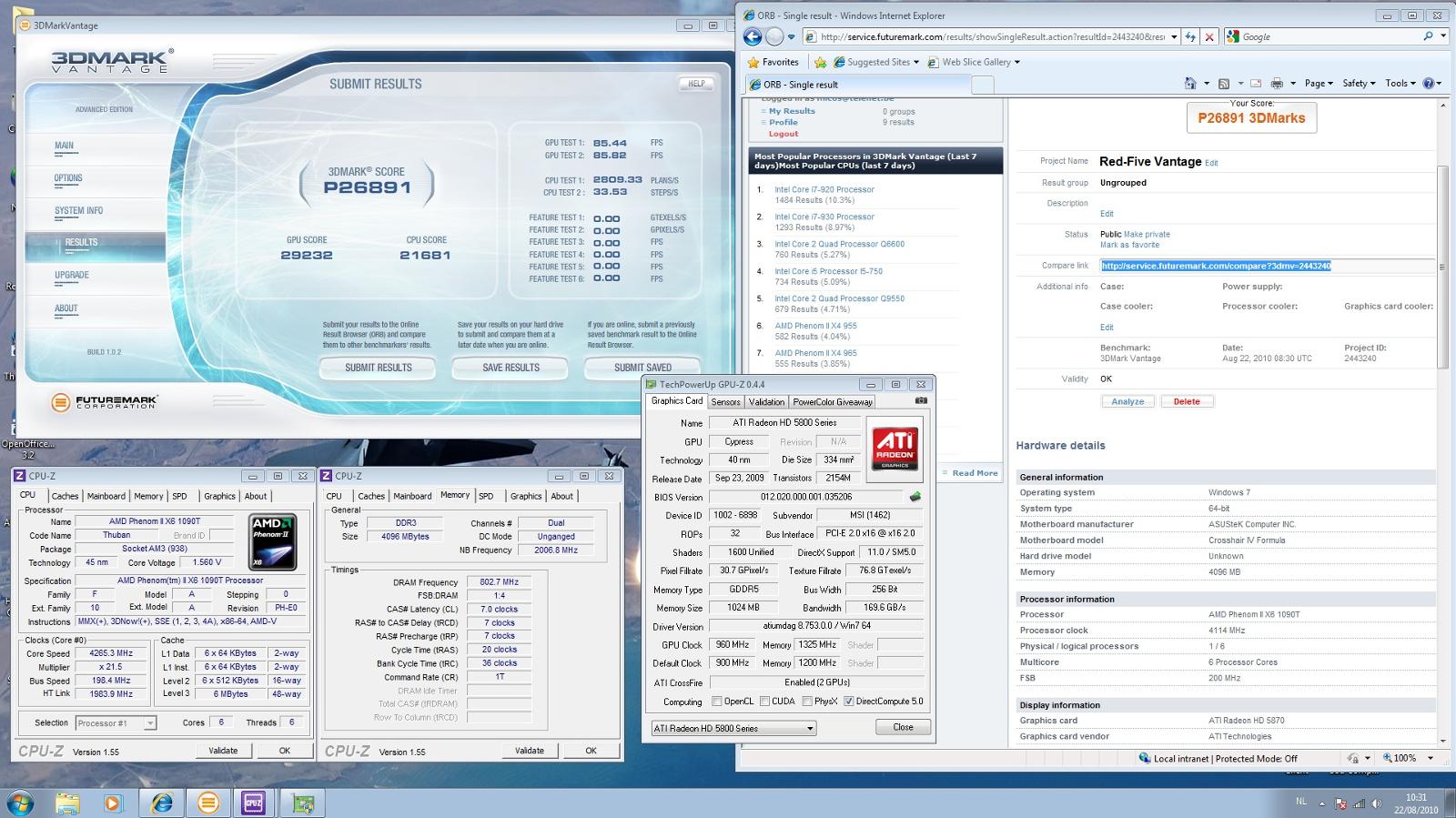1456x818 pixels.
Task: Click the Internet Explorer taskbar icon
Action: click(162, 803)
